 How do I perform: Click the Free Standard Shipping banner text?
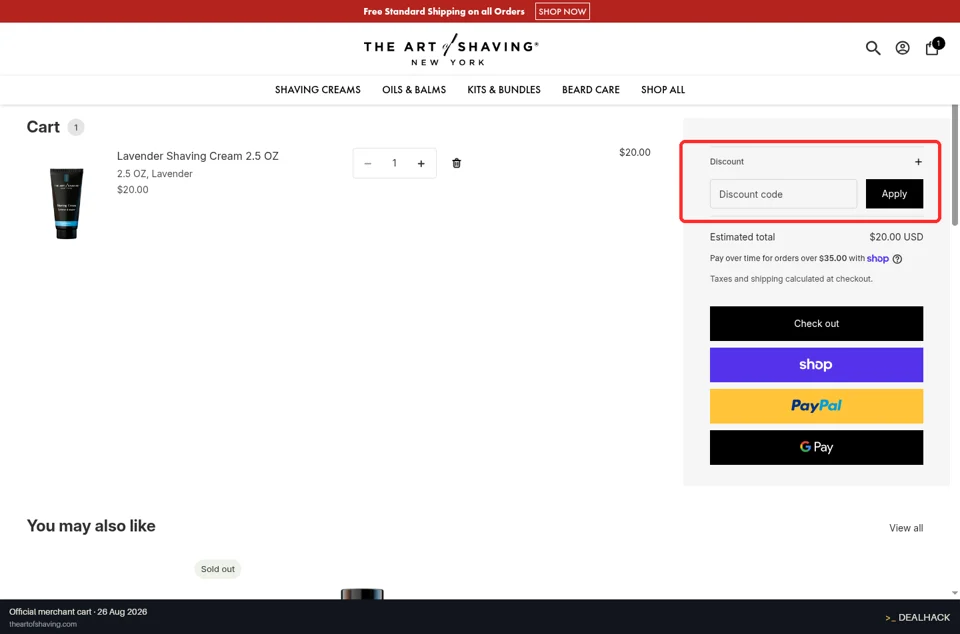tap(444, 12)
